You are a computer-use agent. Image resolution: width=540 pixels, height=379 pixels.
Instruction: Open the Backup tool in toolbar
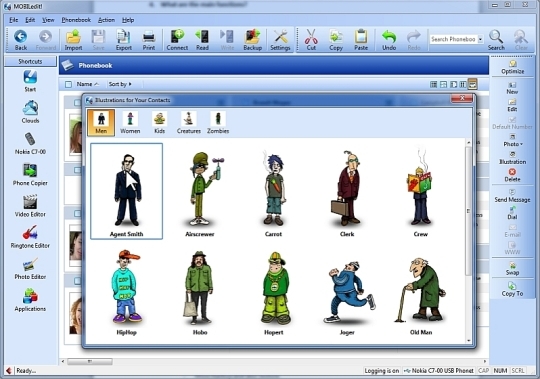(x=252, y=40)
